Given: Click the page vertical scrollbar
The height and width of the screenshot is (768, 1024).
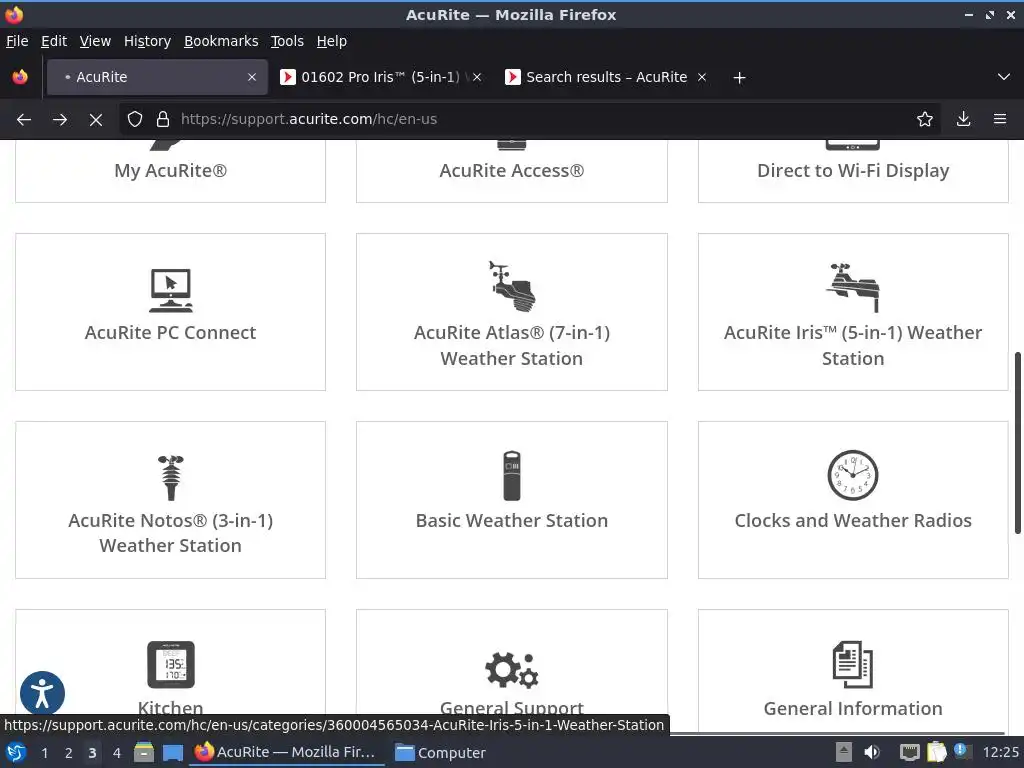Looking at the screenshot, I should [1017, 443].
